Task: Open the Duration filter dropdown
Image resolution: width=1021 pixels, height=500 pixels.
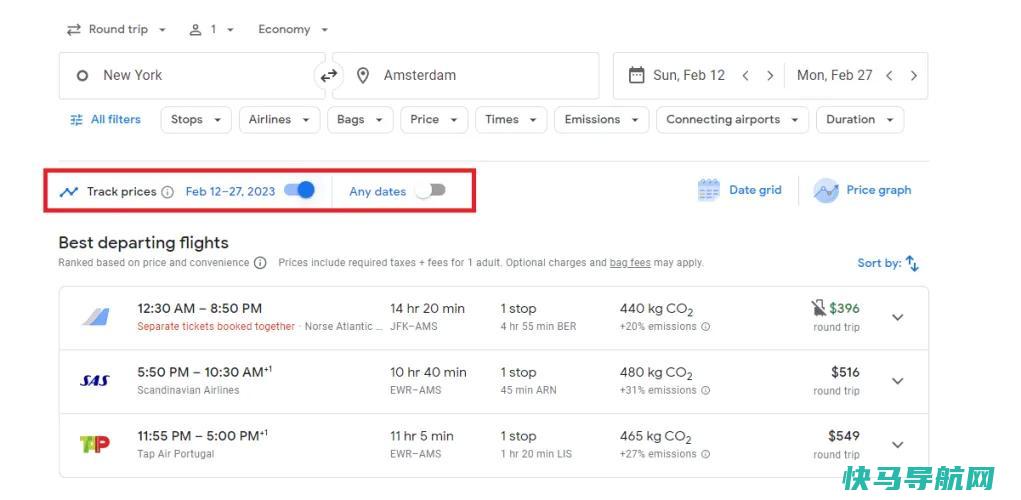Action: 860,120
